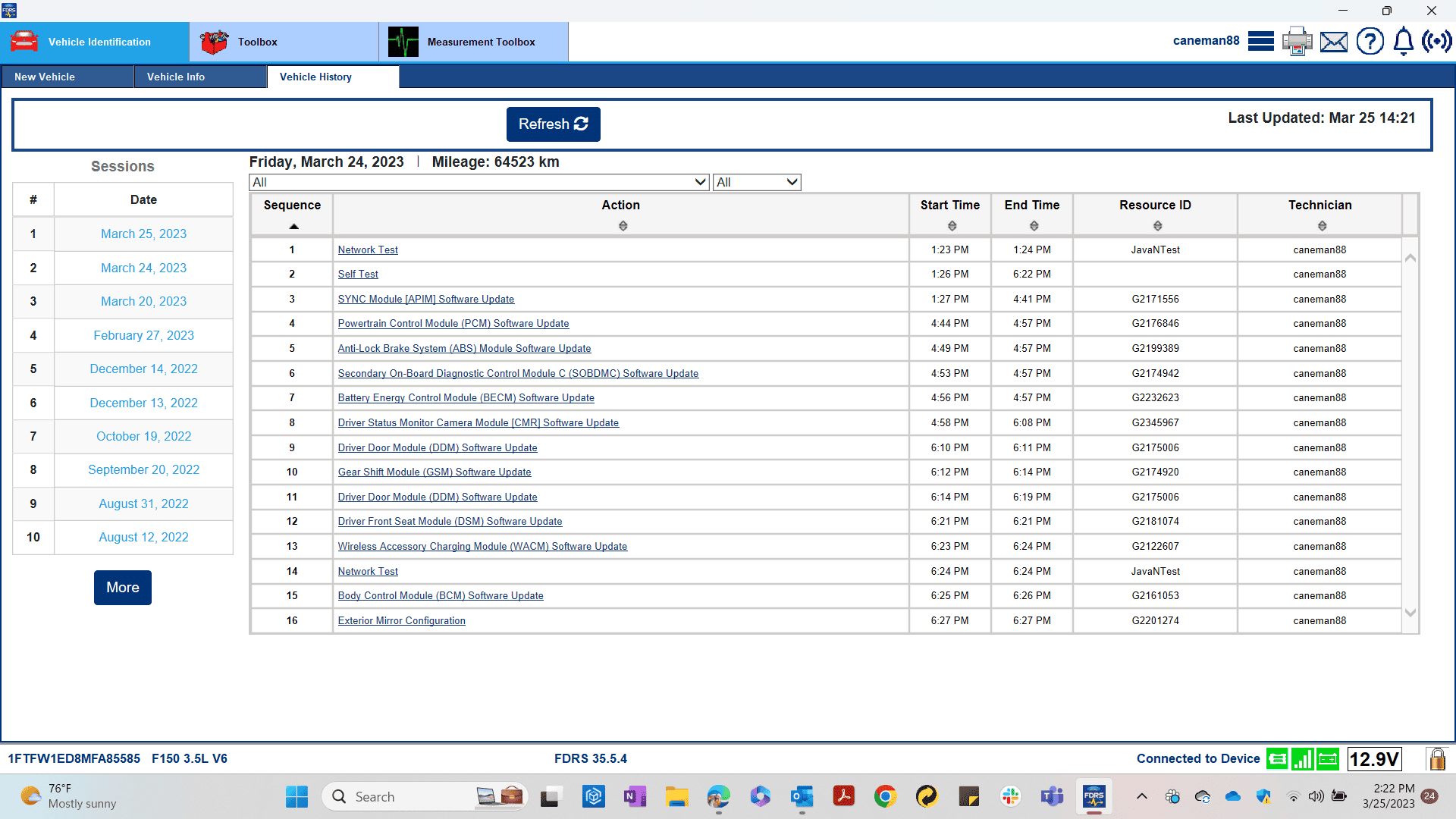Expand the wide All filter dropdown
This screenshot has height=819, width=1456.
pos(479,182)
